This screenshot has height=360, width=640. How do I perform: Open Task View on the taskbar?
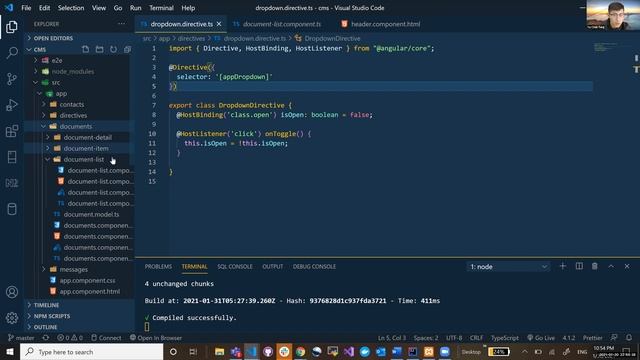193,351
